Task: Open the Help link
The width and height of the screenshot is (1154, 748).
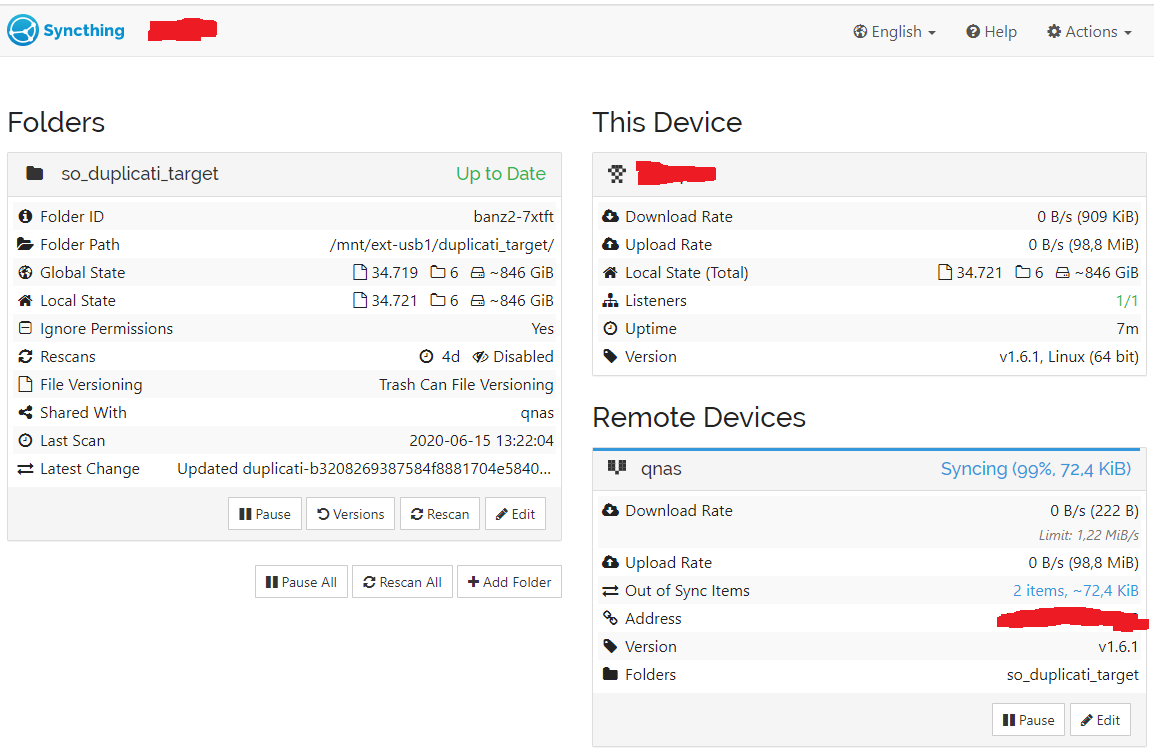Action: (991, 32)
